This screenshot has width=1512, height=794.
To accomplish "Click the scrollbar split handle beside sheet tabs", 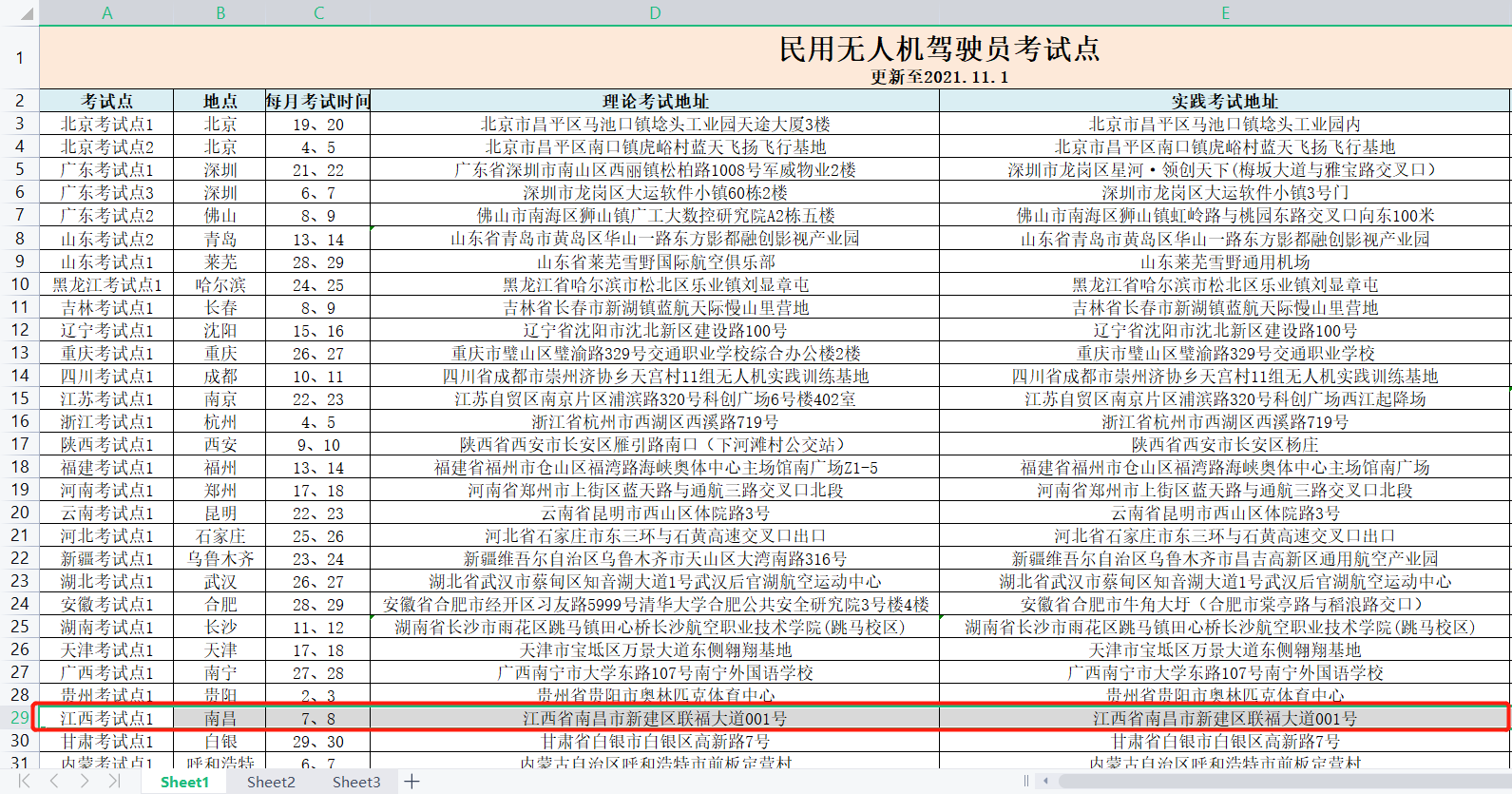I will [x=1026, y=782].
